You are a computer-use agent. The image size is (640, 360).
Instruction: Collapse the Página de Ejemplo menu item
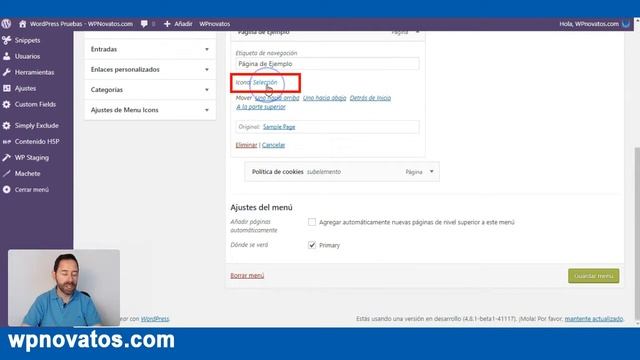click(417, 32)
